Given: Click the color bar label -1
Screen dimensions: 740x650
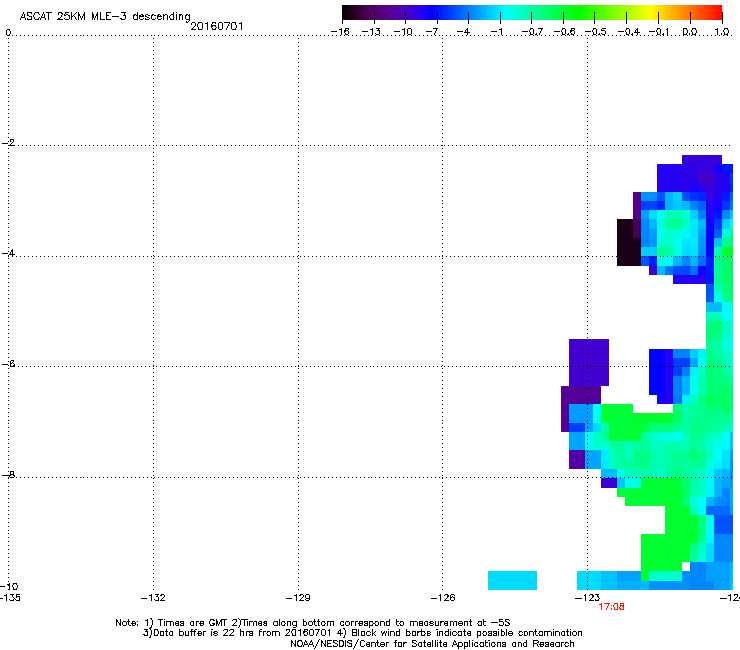Looking at the screenshot, I should [x=496, y=32].
